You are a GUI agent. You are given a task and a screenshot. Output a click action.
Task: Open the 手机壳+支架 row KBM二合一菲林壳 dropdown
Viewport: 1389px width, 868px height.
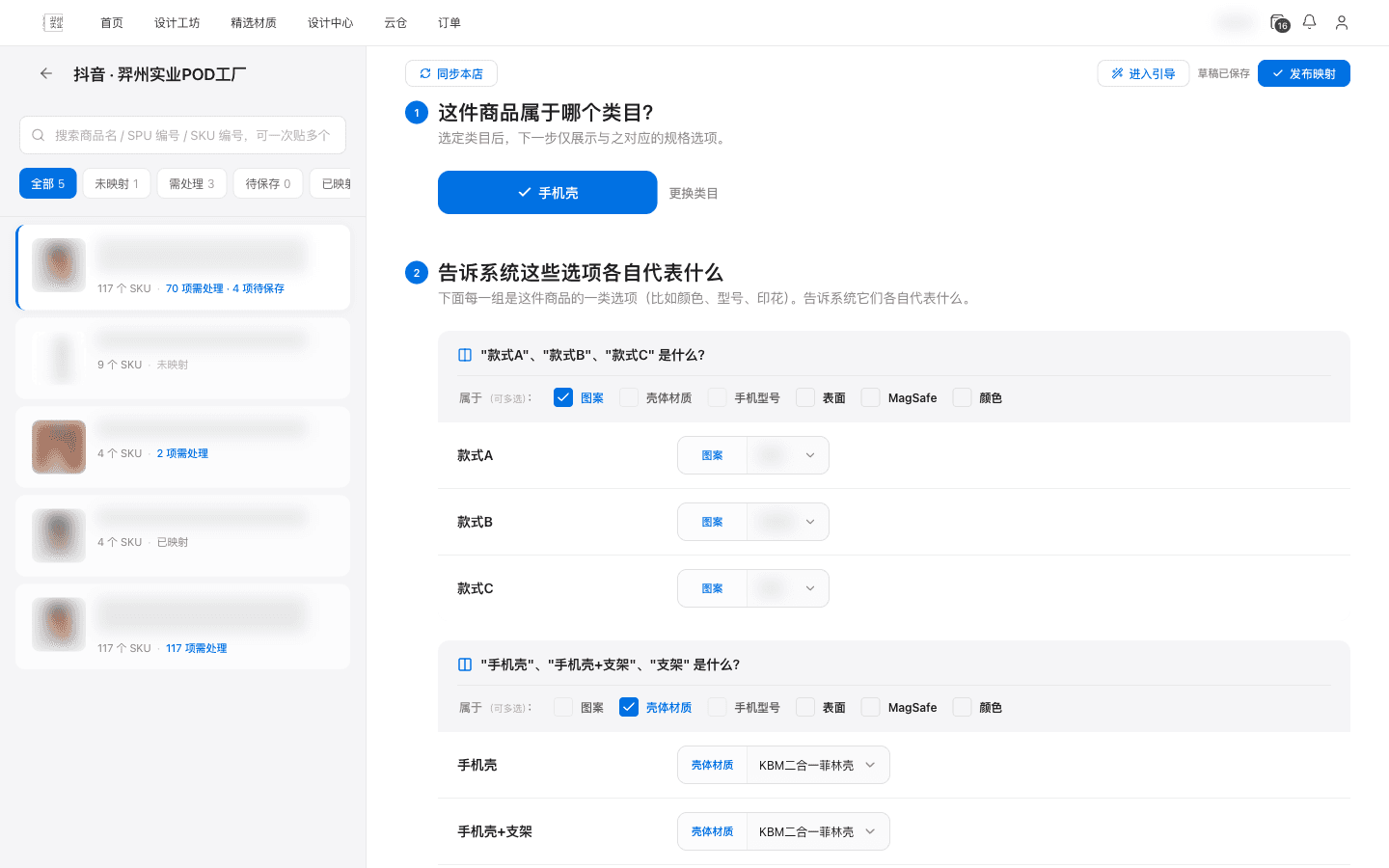tap(818, 831)
